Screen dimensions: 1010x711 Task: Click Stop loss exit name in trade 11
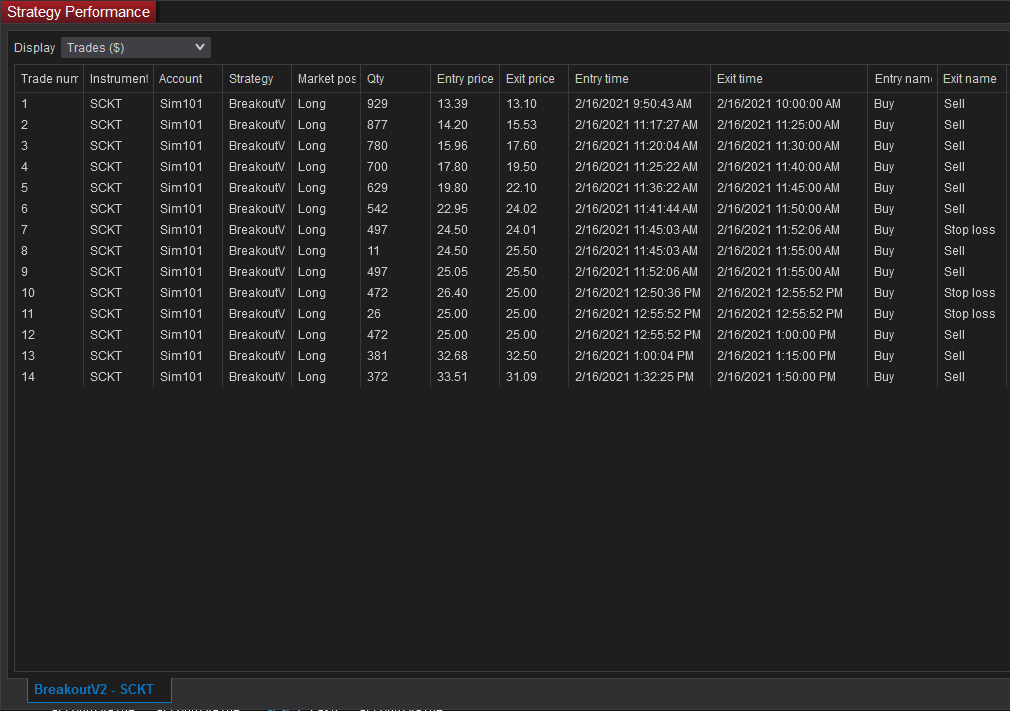click(x=969, y=314)
